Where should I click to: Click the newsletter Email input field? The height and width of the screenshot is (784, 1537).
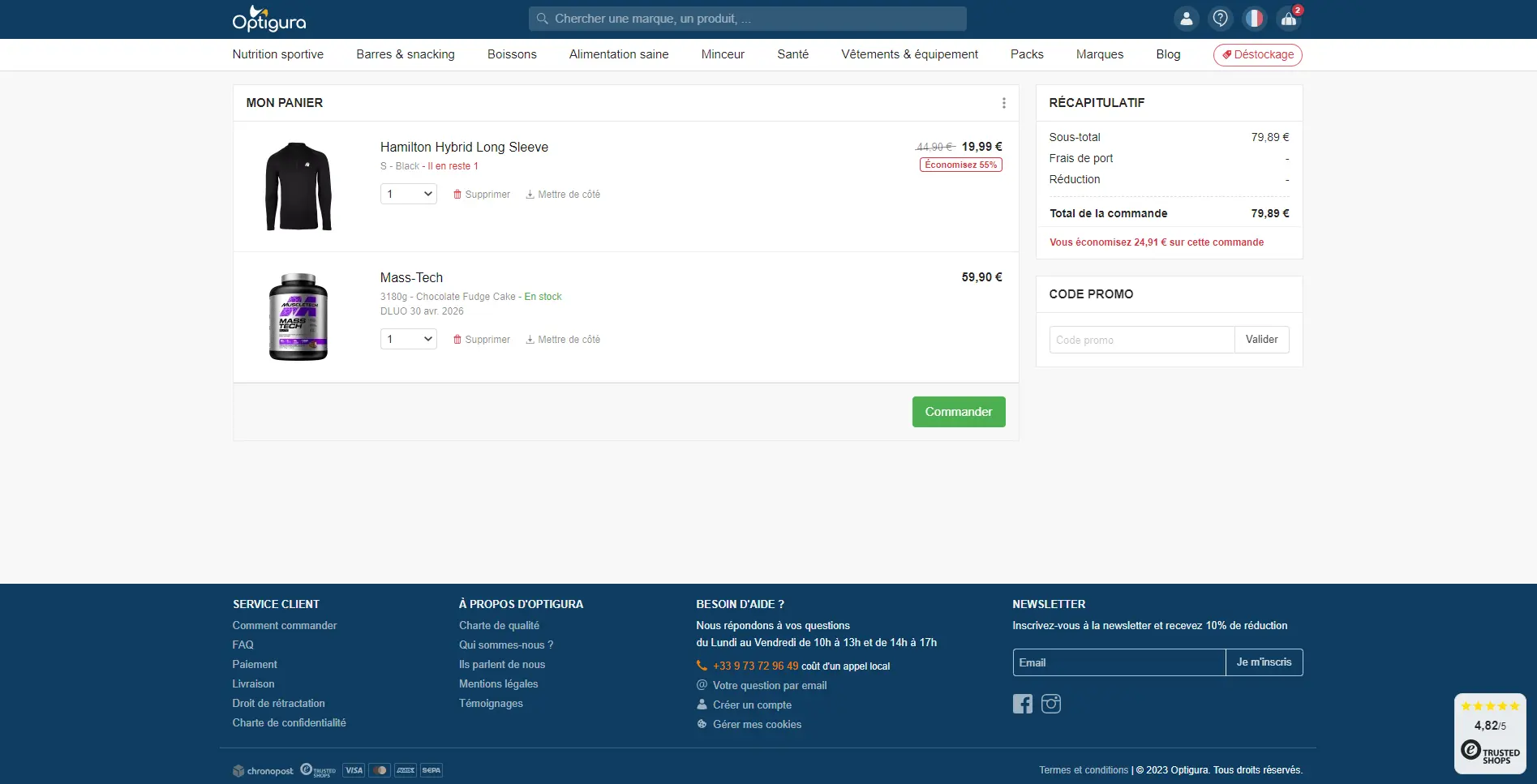1119,662
